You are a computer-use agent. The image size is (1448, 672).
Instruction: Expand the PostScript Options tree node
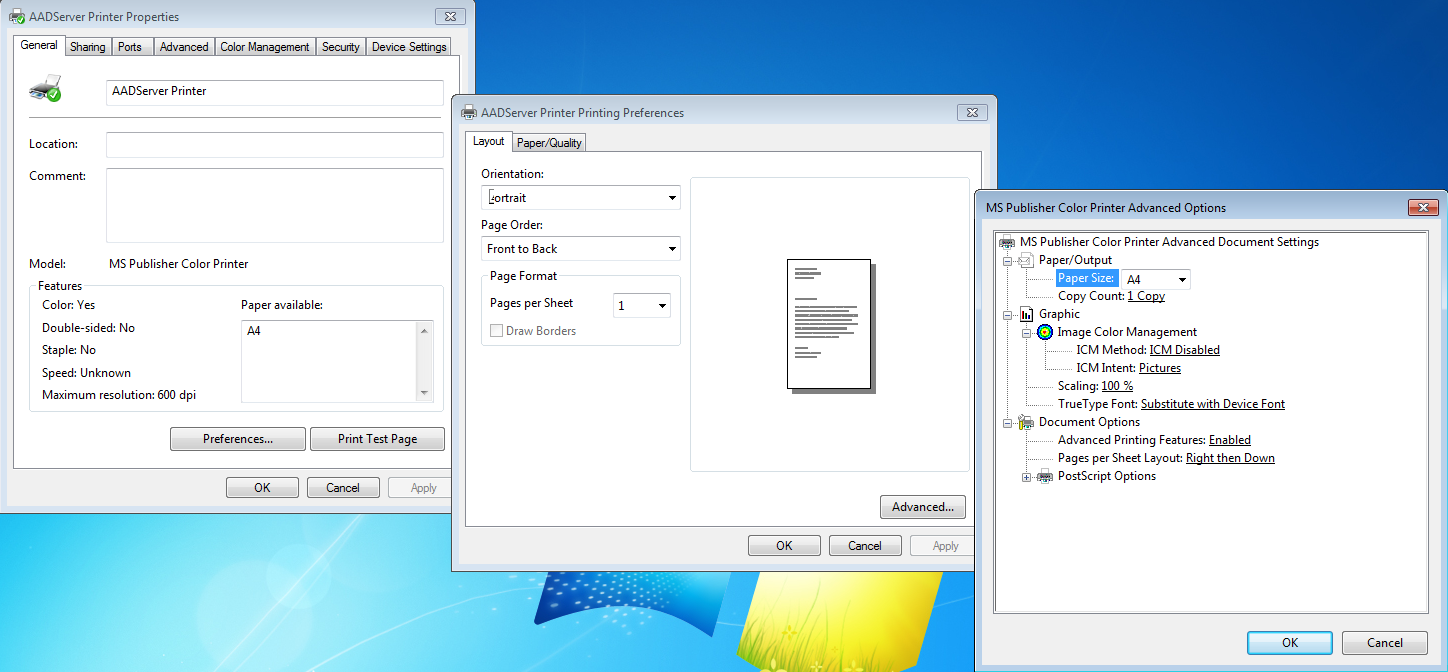[x=1026, y=477]
